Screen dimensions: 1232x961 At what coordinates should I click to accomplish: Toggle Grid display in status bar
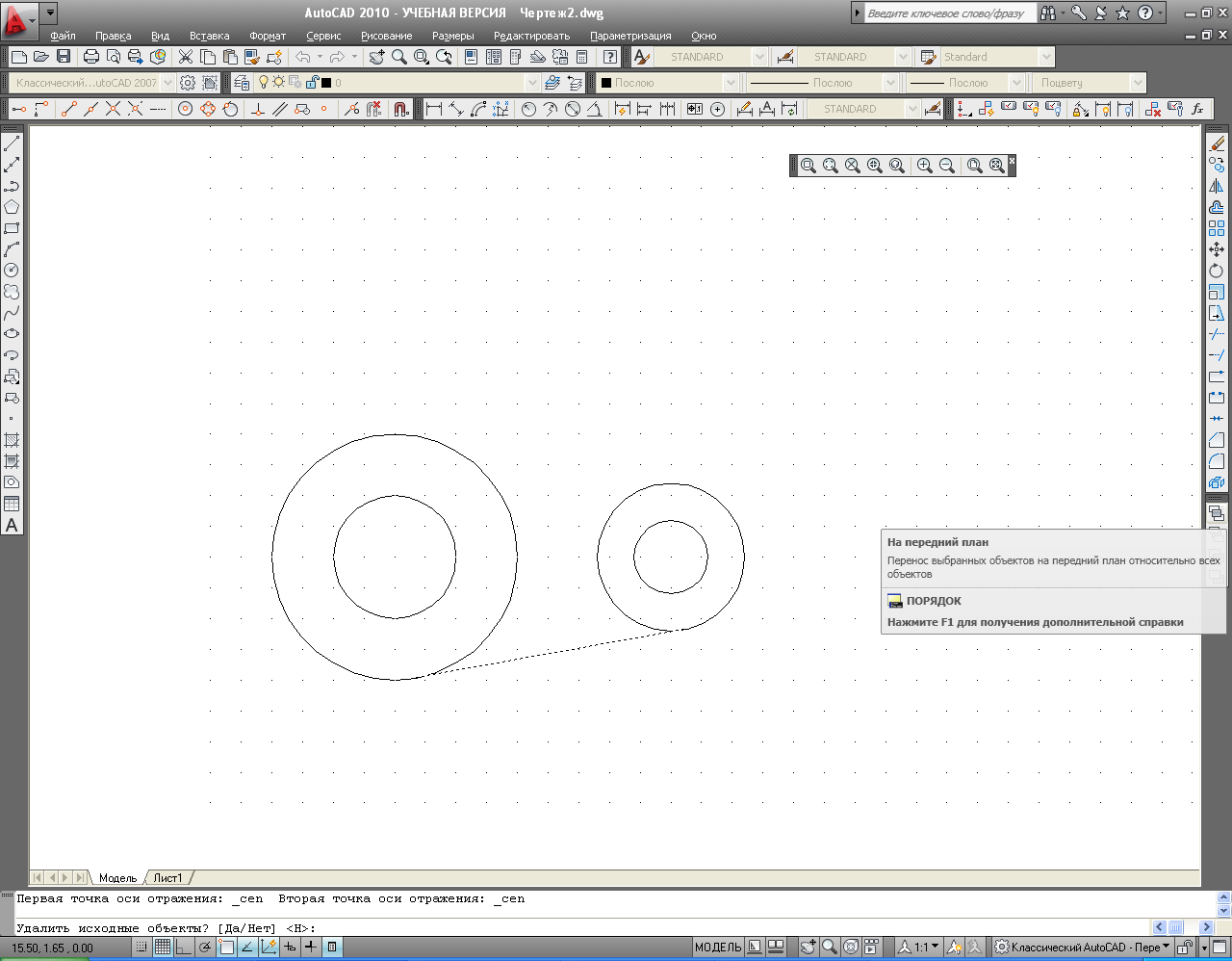[163, 948]
